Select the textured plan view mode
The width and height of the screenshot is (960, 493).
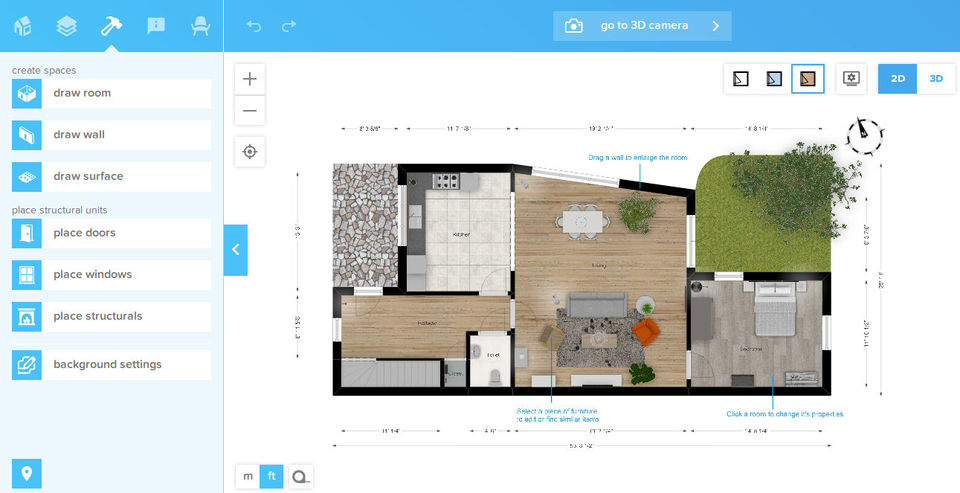[x=808, y=79]
